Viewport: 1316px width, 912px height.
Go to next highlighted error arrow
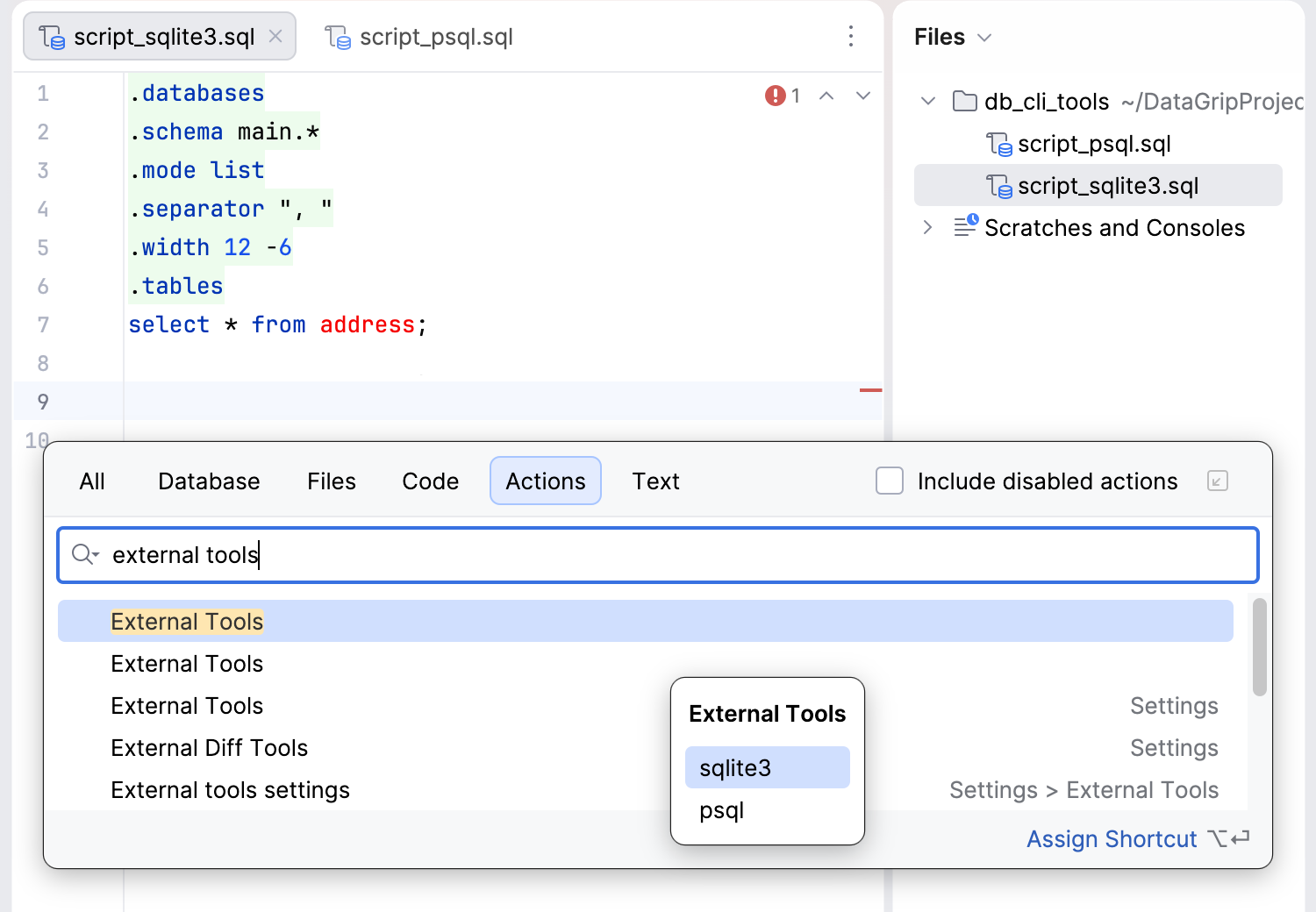(x=863, y=96)
